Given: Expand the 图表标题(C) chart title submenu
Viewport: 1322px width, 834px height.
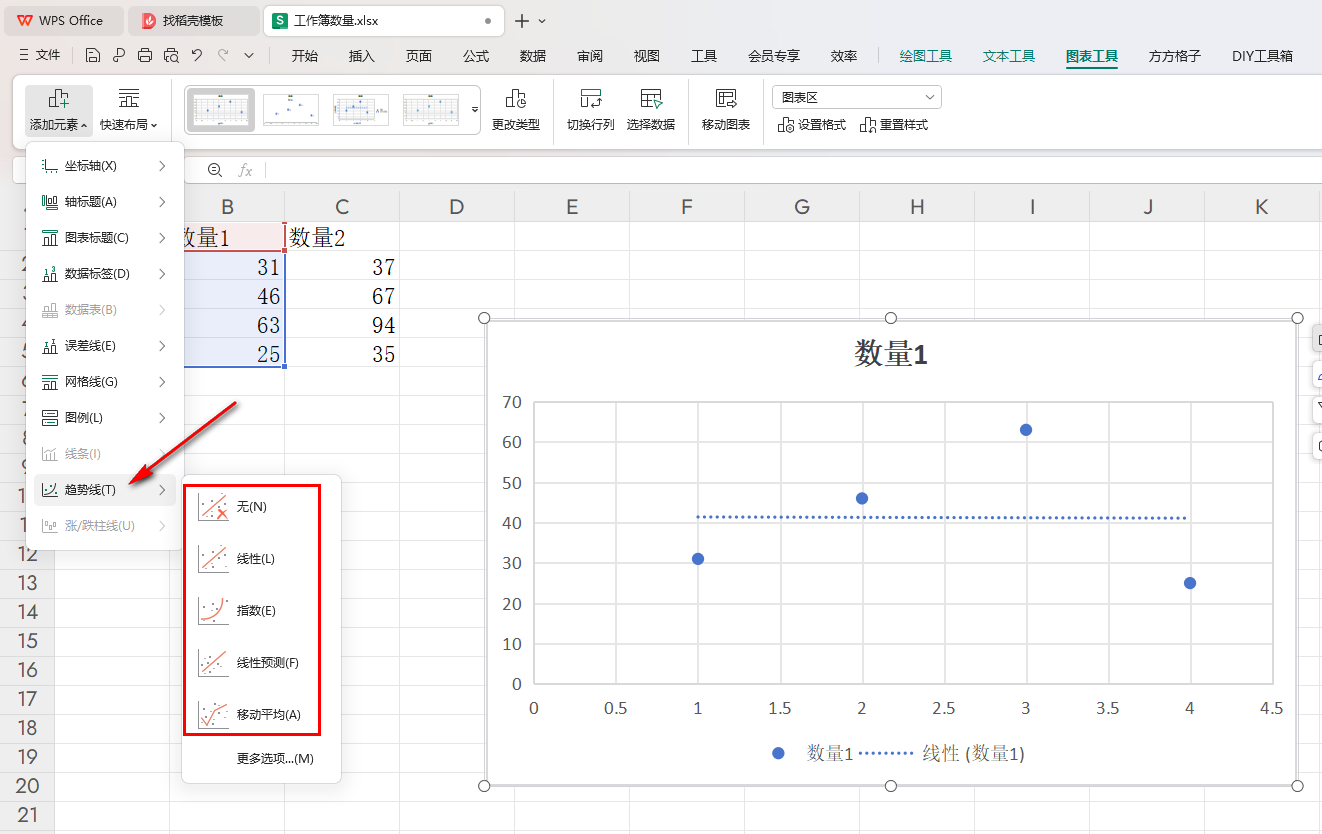Looking at the screenshot, I should pyautogui.click(x=105, y=238).
